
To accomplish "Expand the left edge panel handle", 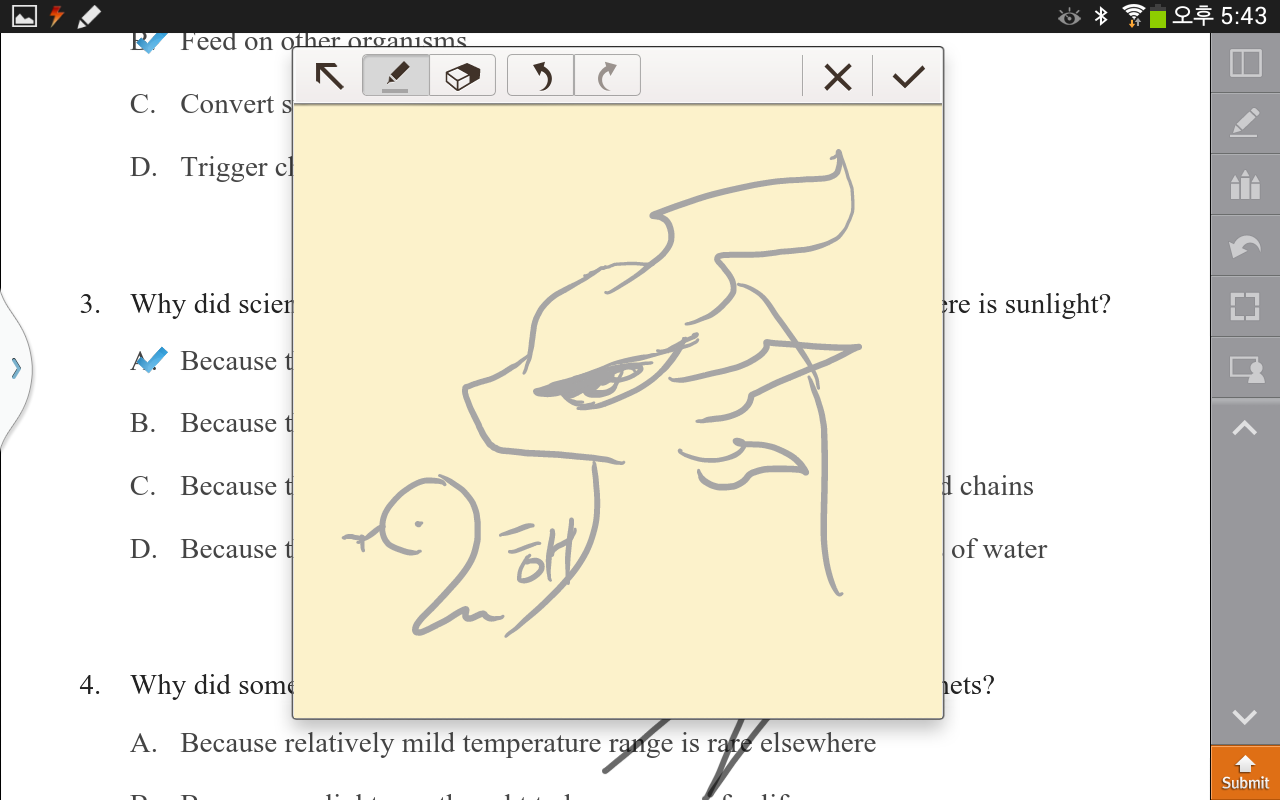I will coord(15,368).
